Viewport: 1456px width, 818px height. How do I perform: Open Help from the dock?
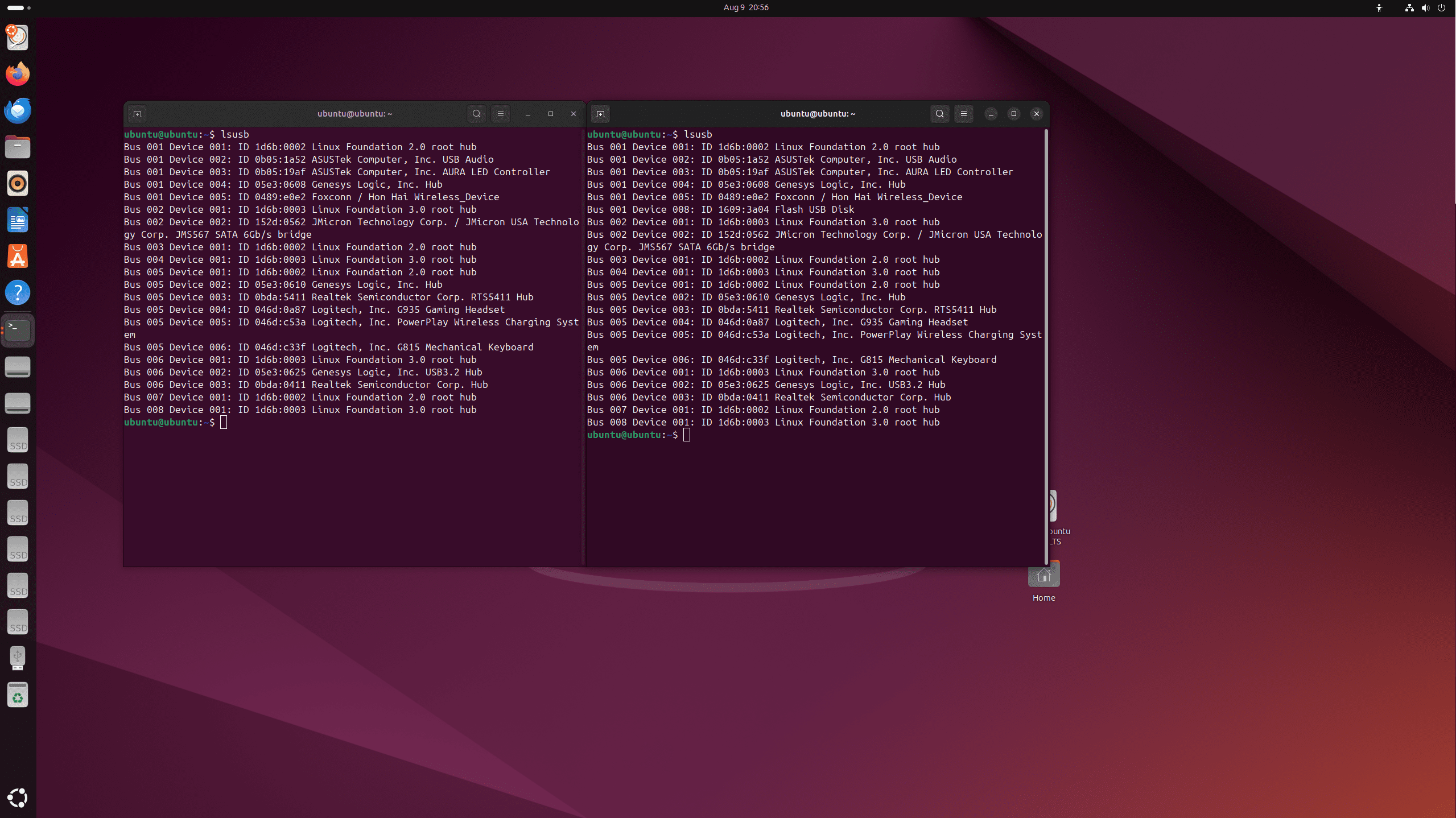pyautogui.click(x=18, y=293)
